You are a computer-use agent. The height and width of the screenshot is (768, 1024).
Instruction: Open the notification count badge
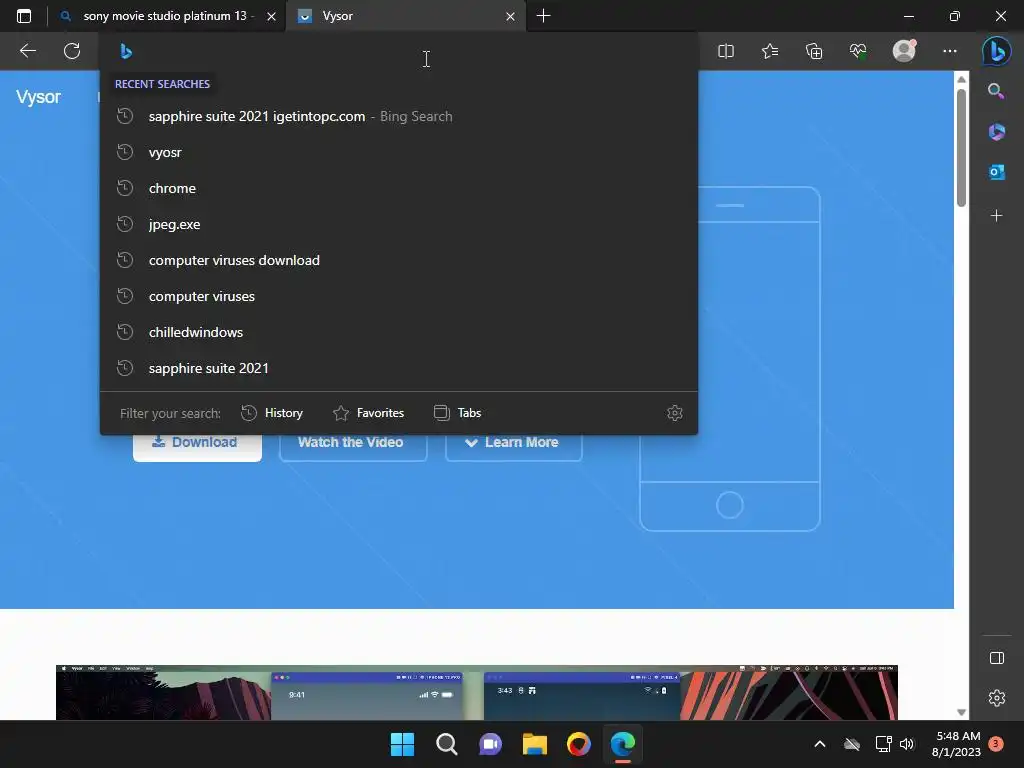[996, 744]
